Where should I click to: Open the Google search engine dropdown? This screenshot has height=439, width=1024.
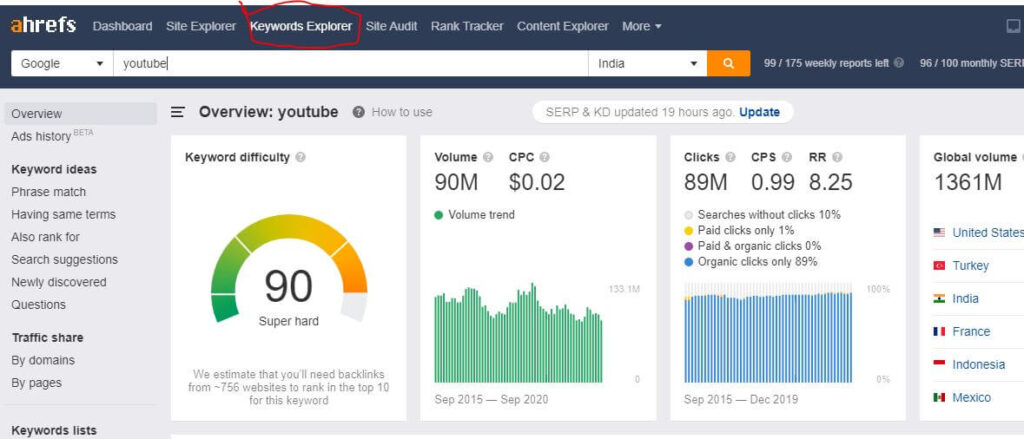pos(62,63)
